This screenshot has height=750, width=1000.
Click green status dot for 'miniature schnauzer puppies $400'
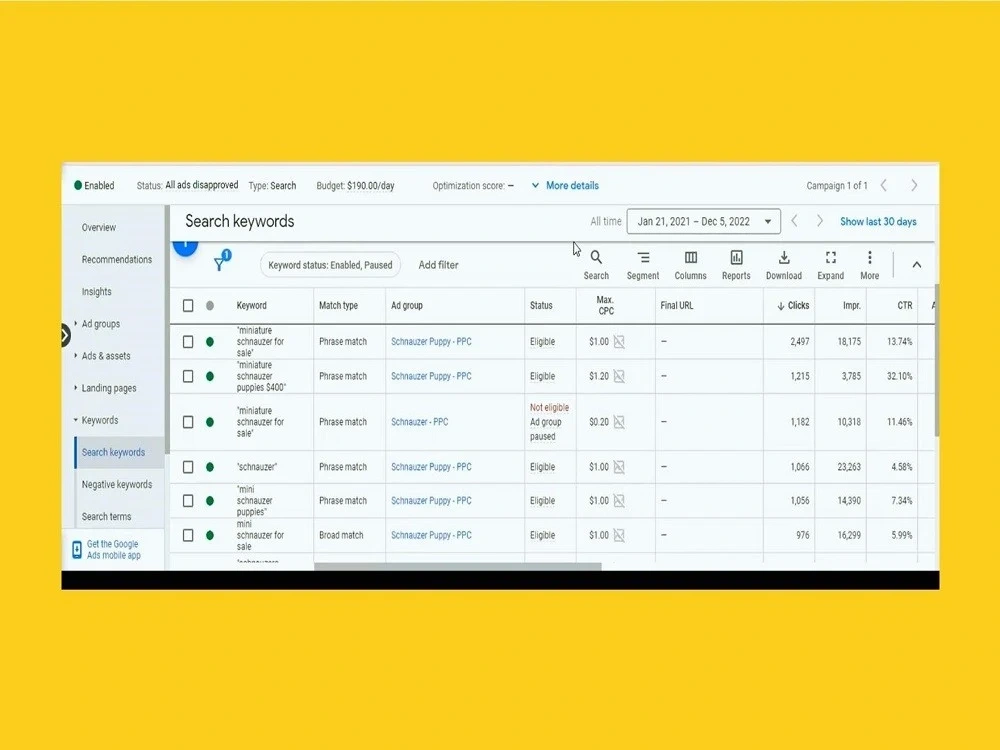210,376
